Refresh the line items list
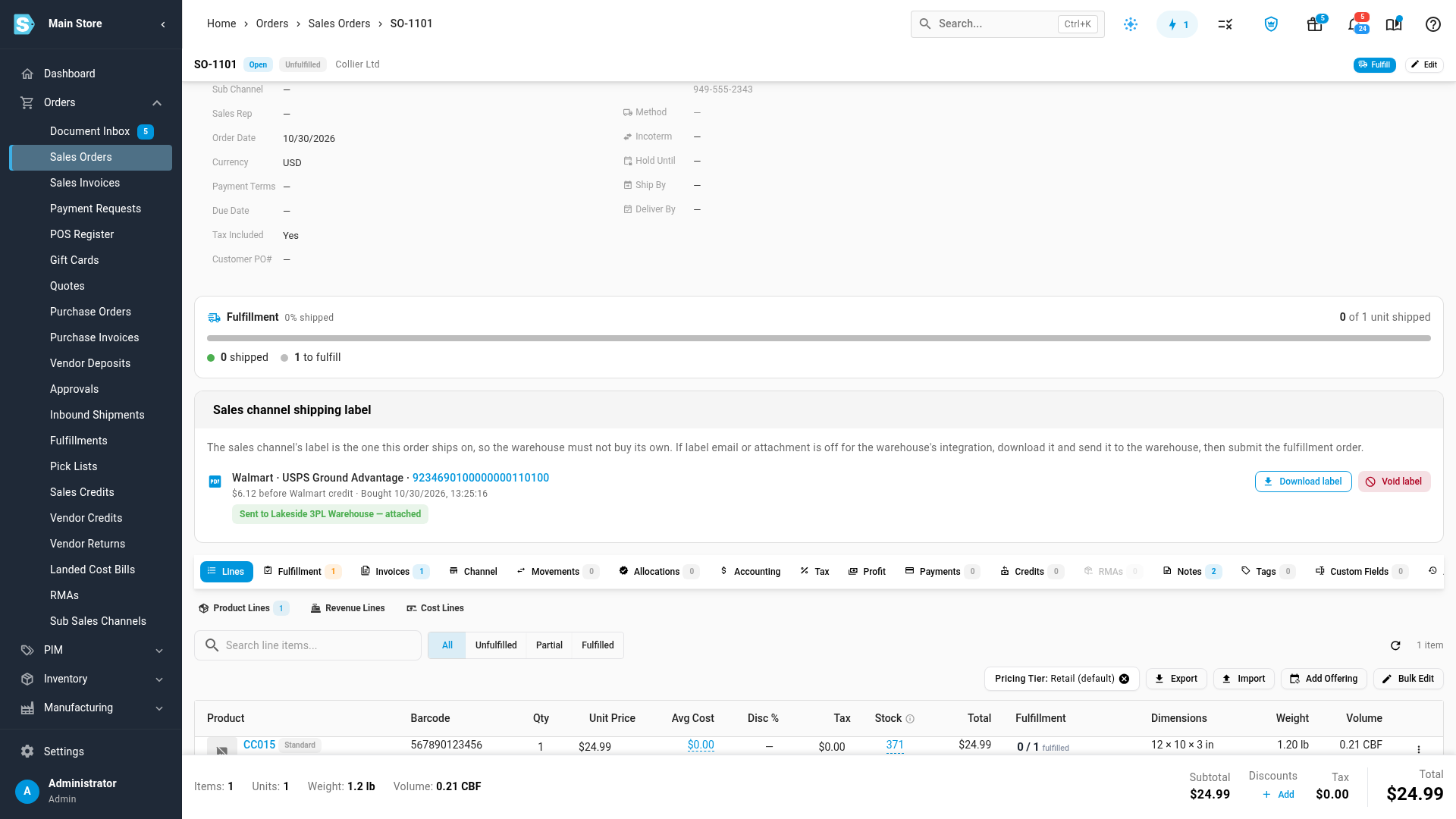 click(x=1395, y=645)
